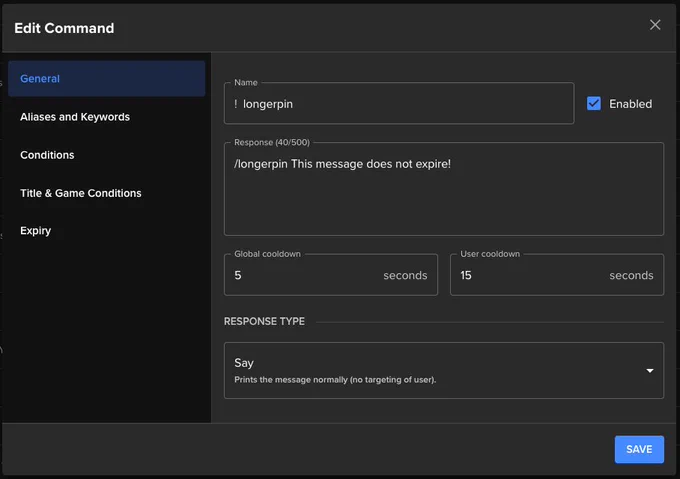Open the Expiry section
Image resolution: width=680 pixels, height=479 pixels.
click(x=106, y=231)
